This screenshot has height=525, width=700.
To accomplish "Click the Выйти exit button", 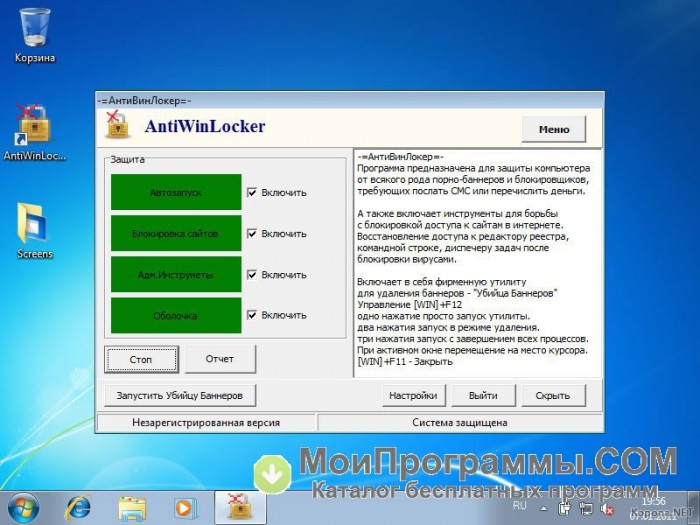I will click(483, 396).
